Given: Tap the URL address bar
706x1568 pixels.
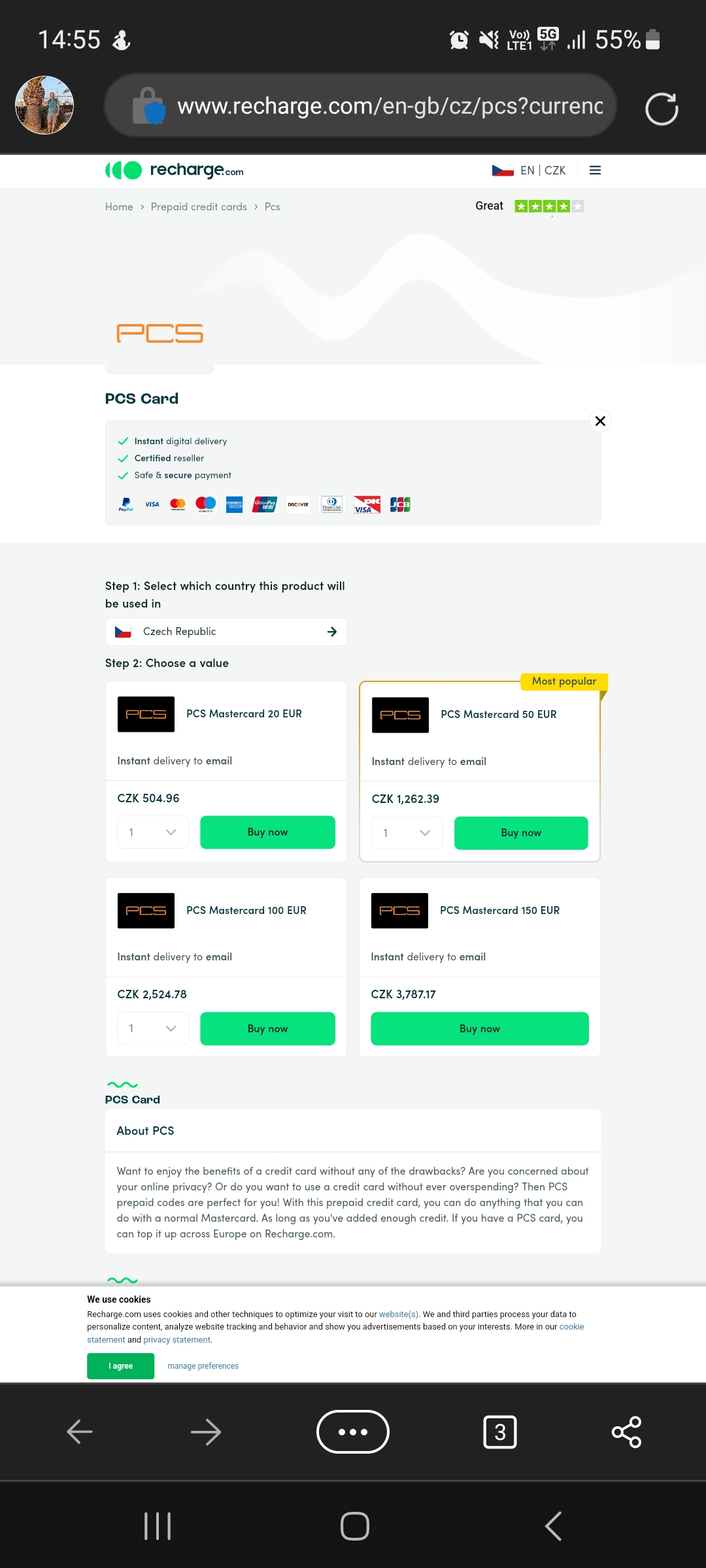Looking at the screenshot, I should point(360,105).
